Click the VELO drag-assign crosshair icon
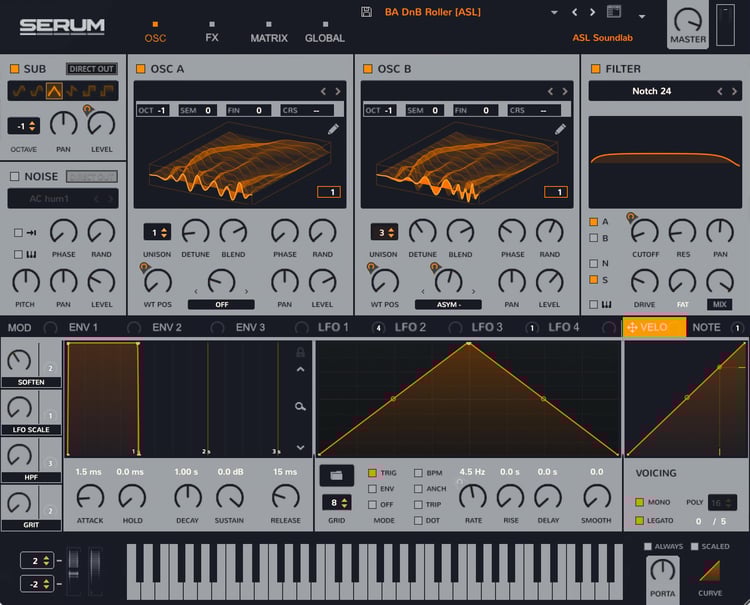This screenshot has width=750, height=605. (632, 327)
